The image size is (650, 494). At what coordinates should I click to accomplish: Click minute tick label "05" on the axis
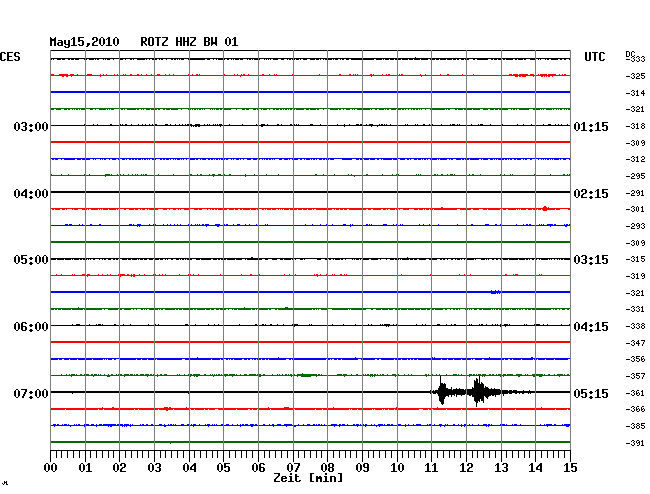[x=223, y=467]
